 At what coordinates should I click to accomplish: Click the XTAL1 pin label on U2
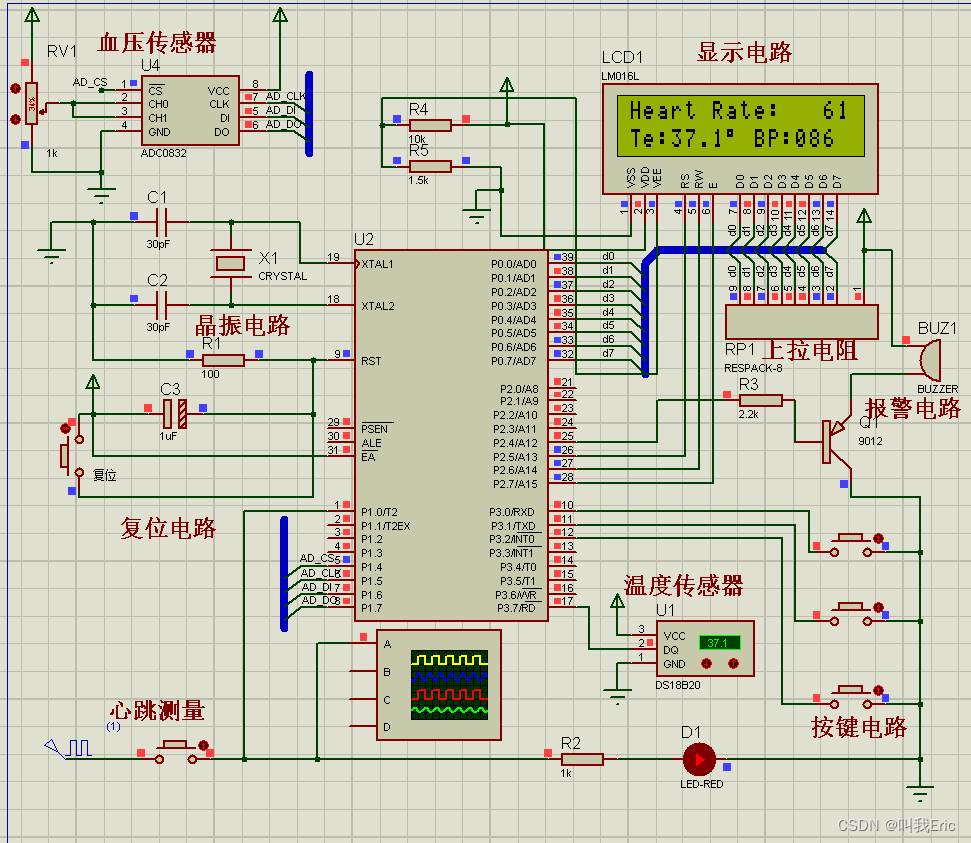coord(377,264)
